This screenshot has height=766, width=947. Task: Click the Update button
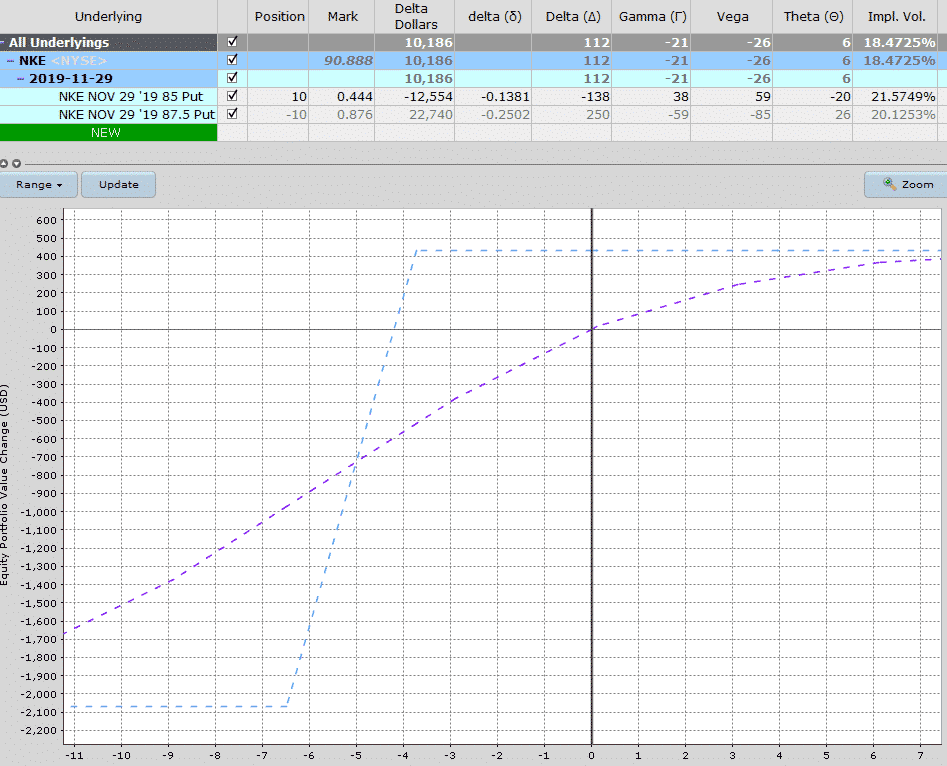[118, 184]
